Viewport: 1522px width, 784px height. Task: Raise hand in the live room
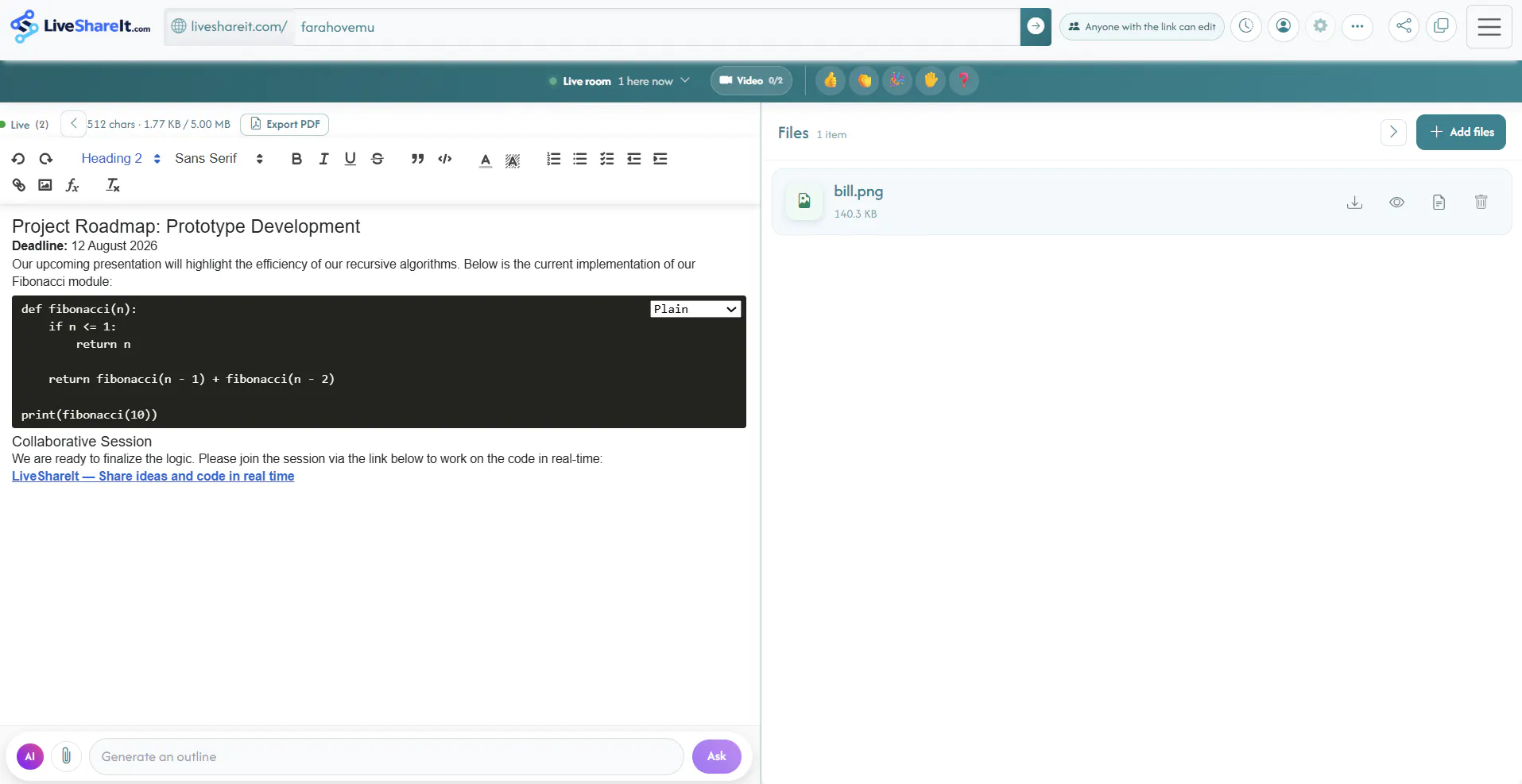(931, 81)
